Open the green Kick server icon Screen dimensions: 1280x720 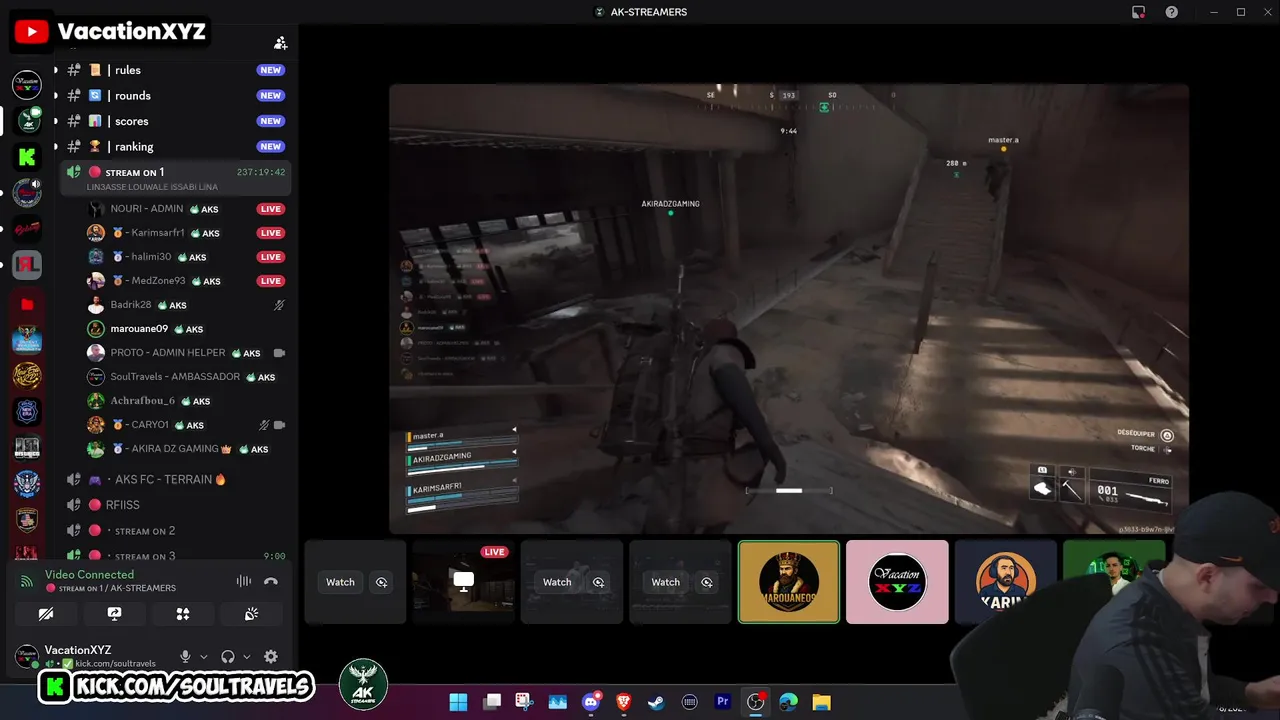(x=27, y=157)
